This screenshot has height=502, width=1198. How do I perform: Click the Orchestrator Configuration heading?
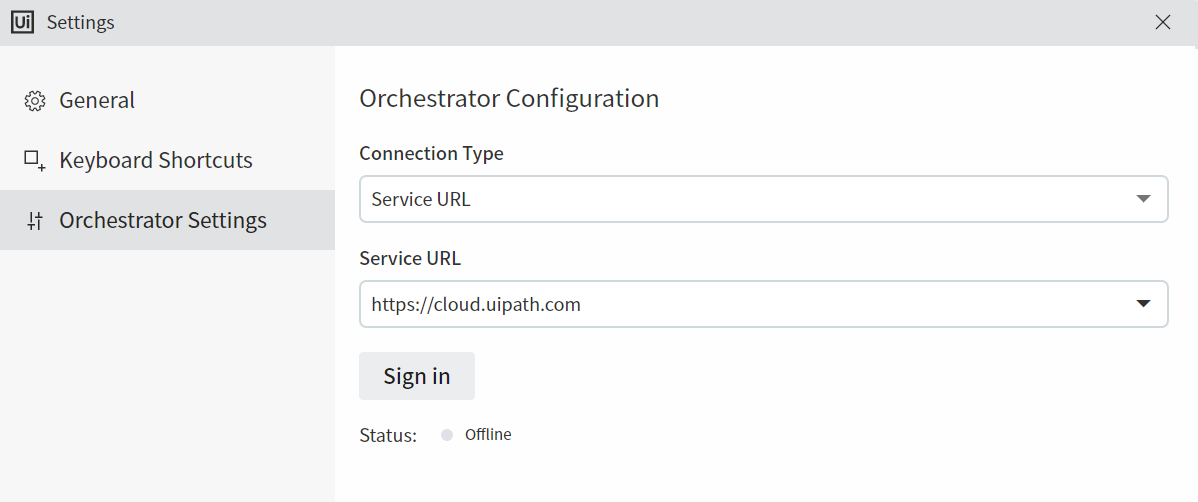tap(508, 99)
